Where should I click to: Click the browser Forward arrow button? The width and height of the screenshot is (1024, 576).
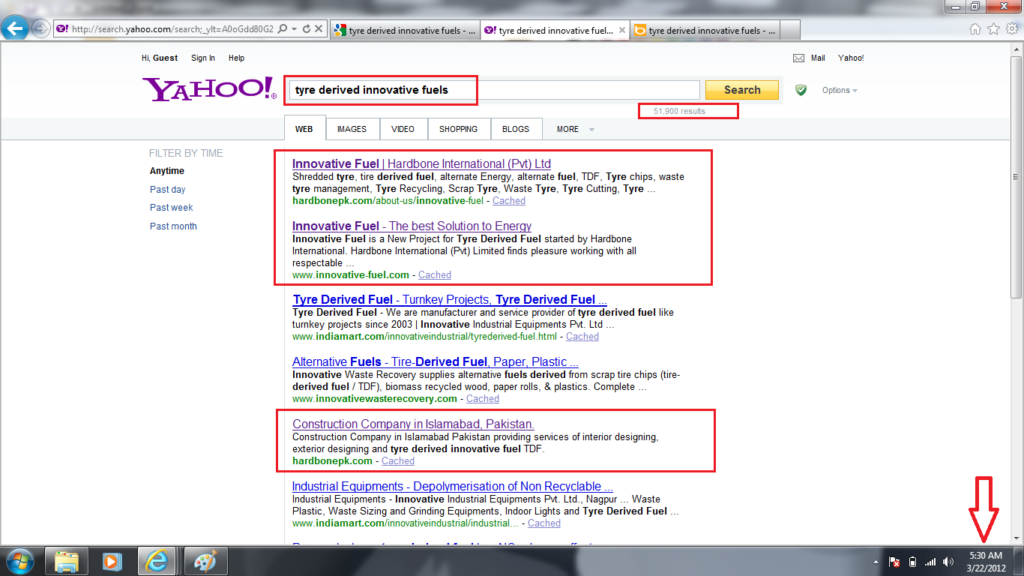click(40, 29)
